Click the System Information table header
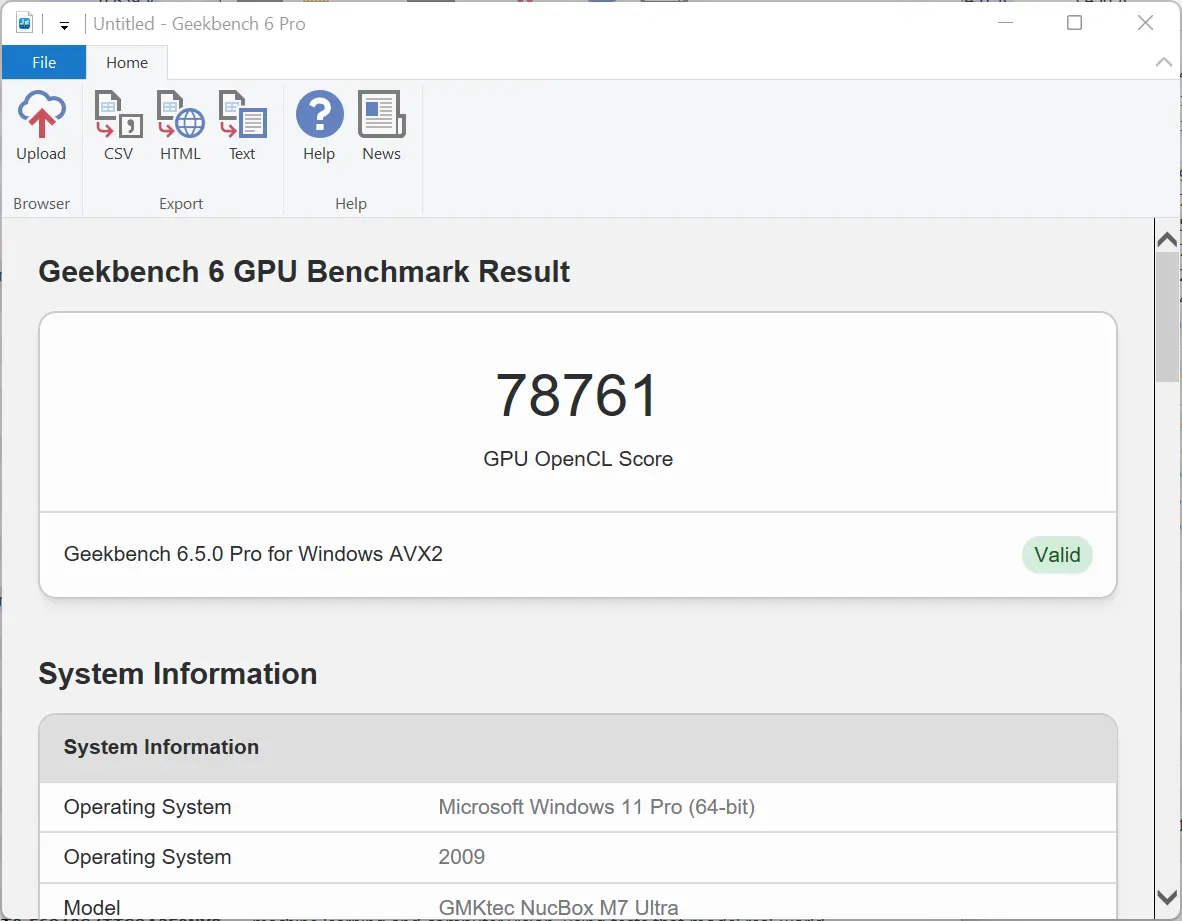This screenshot has width=1182, height=921. pos(161,747)
